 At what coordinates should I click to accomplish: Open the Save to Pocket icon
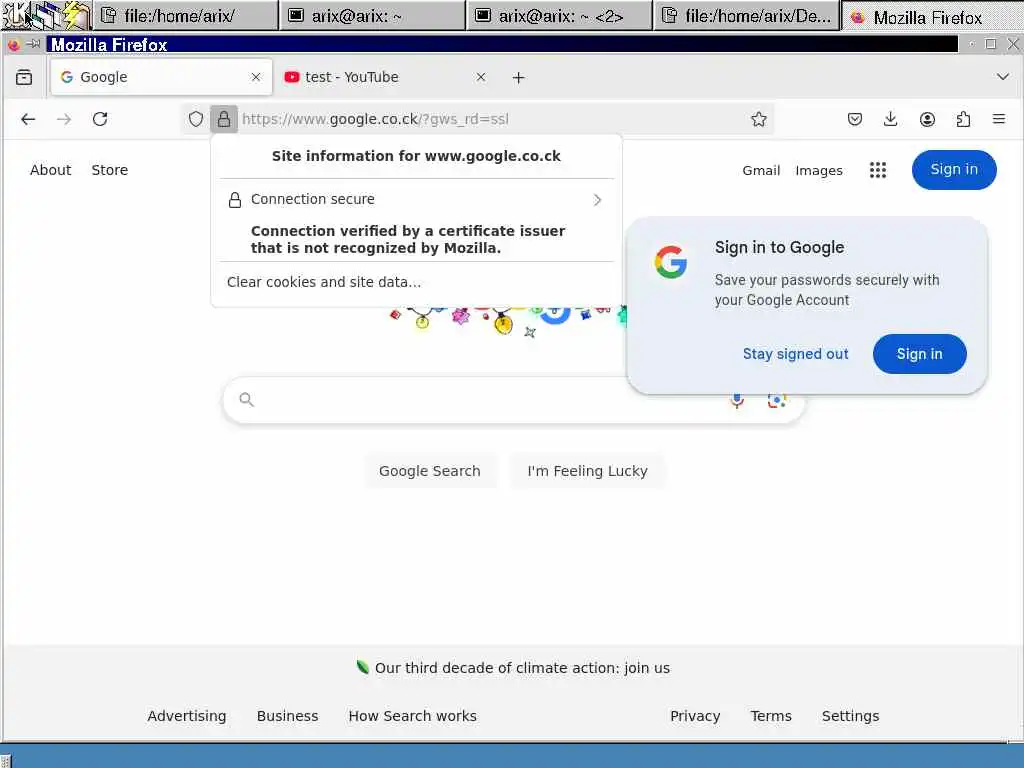(855, 119)
